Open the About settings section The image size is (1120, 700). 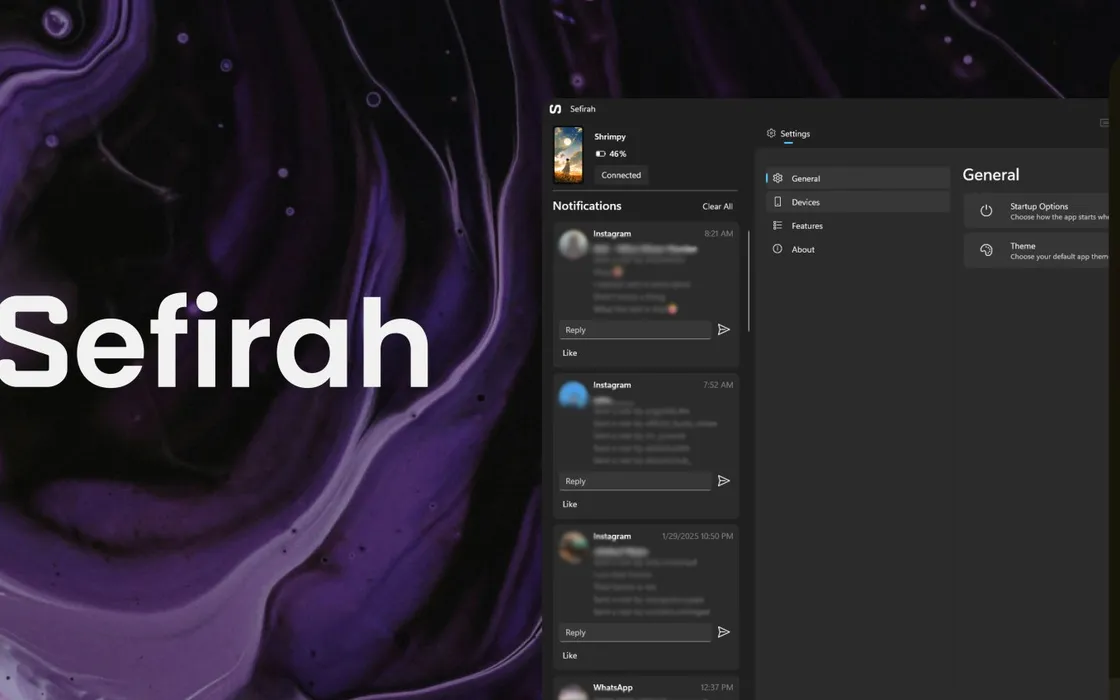coord(858,249)
